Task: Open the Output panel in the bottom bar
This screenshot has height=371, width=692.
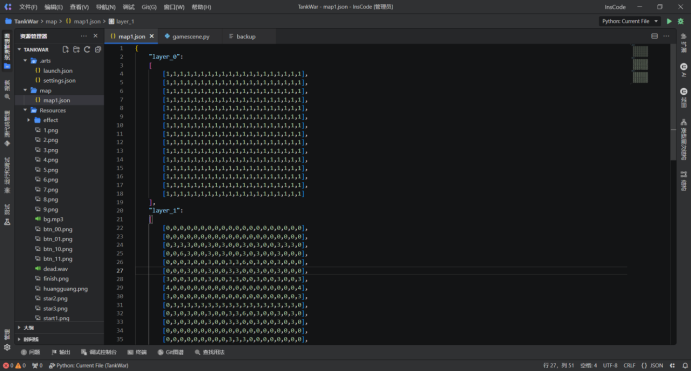Action: click(x=61, y=352)
